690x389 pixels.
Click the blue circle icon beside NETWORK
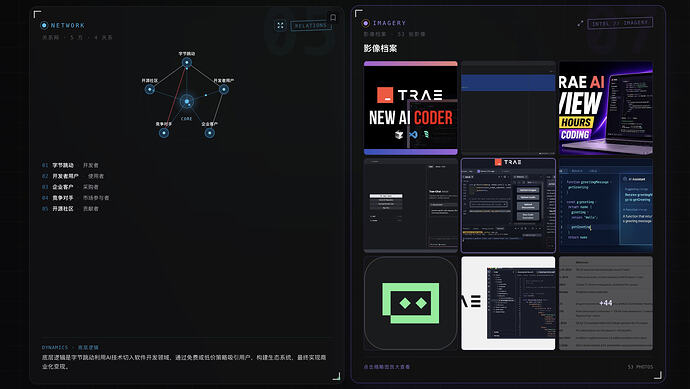tap(44, 26)
